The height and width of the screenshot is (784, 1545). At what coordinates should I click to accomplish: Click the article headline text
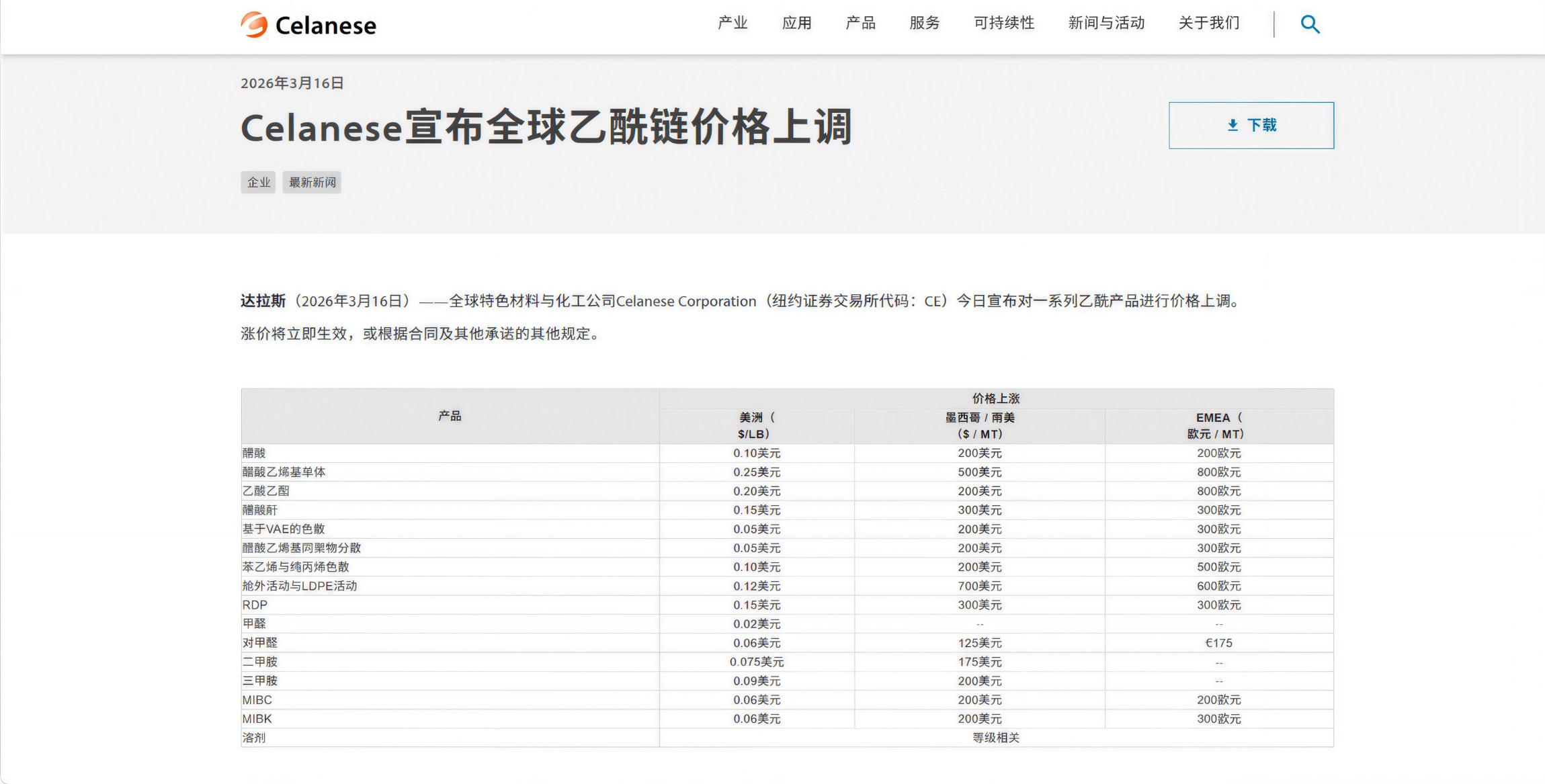[x=546, y=128]
